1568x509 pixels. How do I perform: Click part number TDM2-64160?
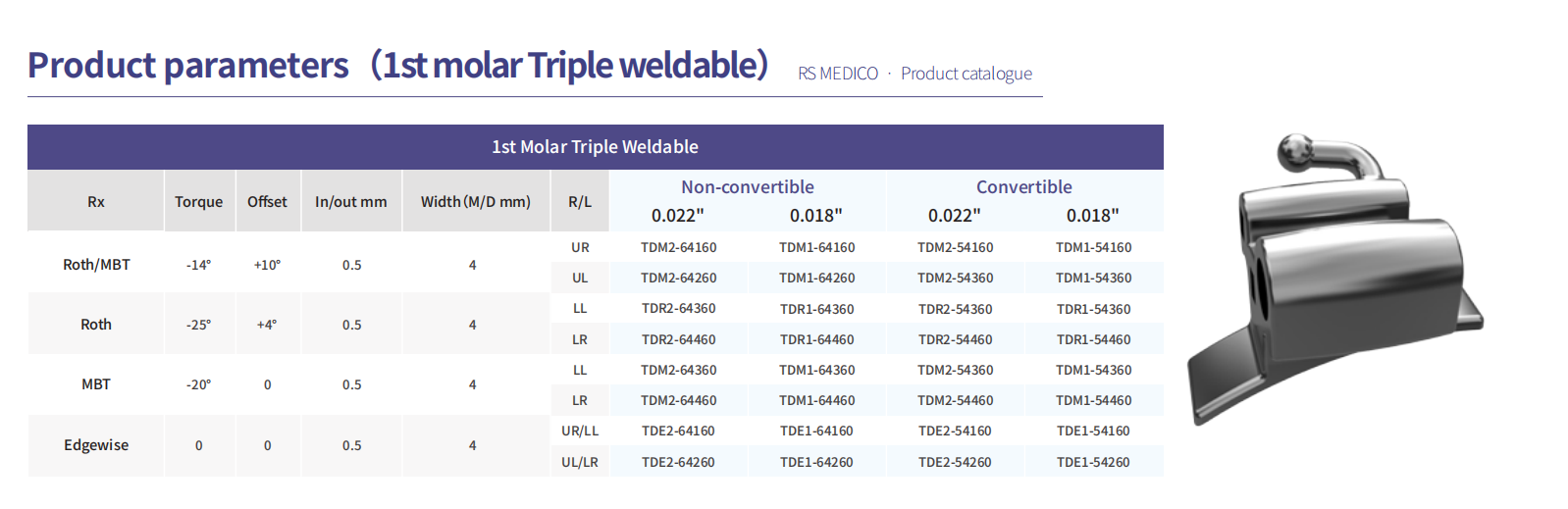point(679,247)
